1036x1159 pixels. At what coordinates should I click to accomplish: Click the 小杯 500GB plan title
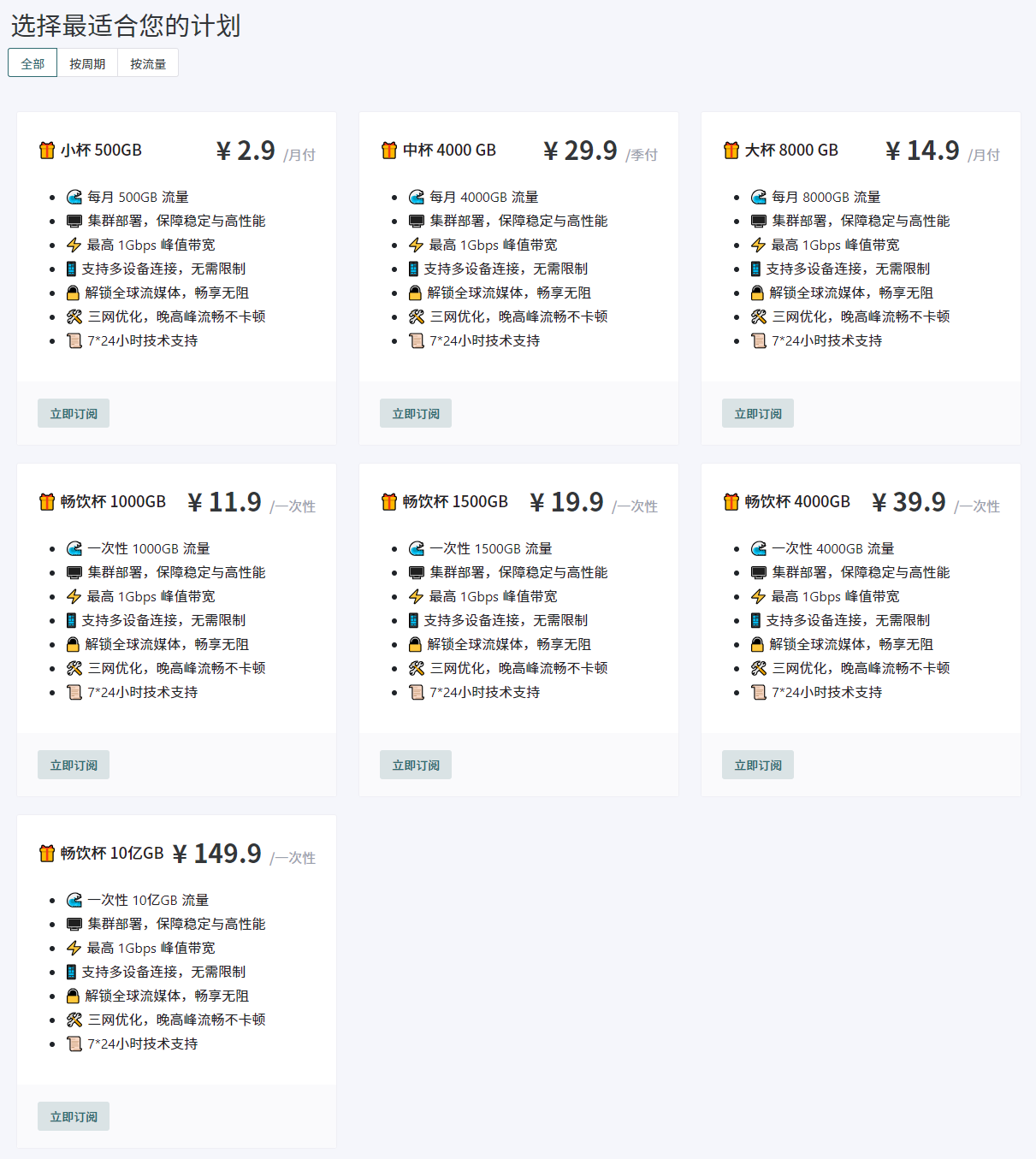pyautogui.click(x=101, y=151)
